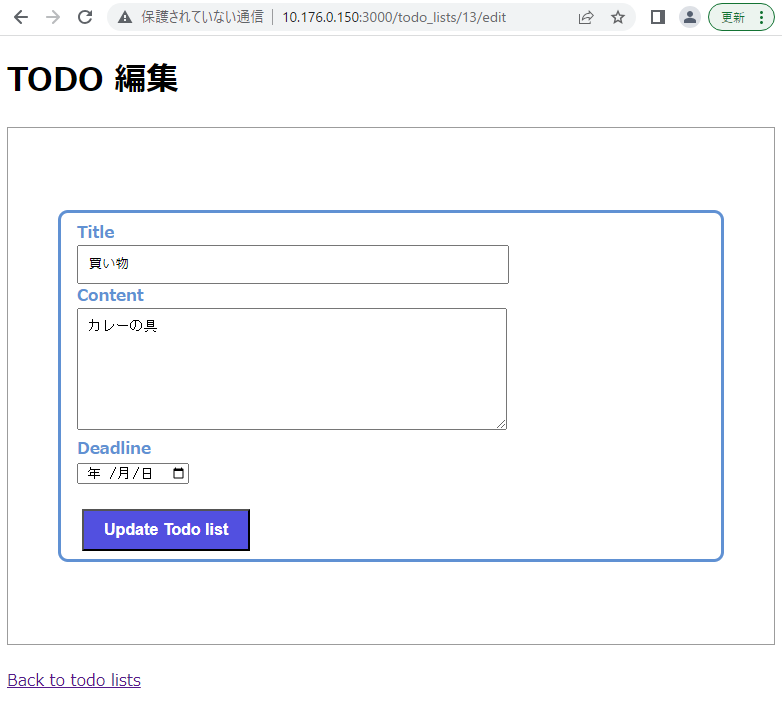The width and height of the screenshot is (782, 701).
Task: Click the not-secure warning triangle icon
Action: coord(125,17)
